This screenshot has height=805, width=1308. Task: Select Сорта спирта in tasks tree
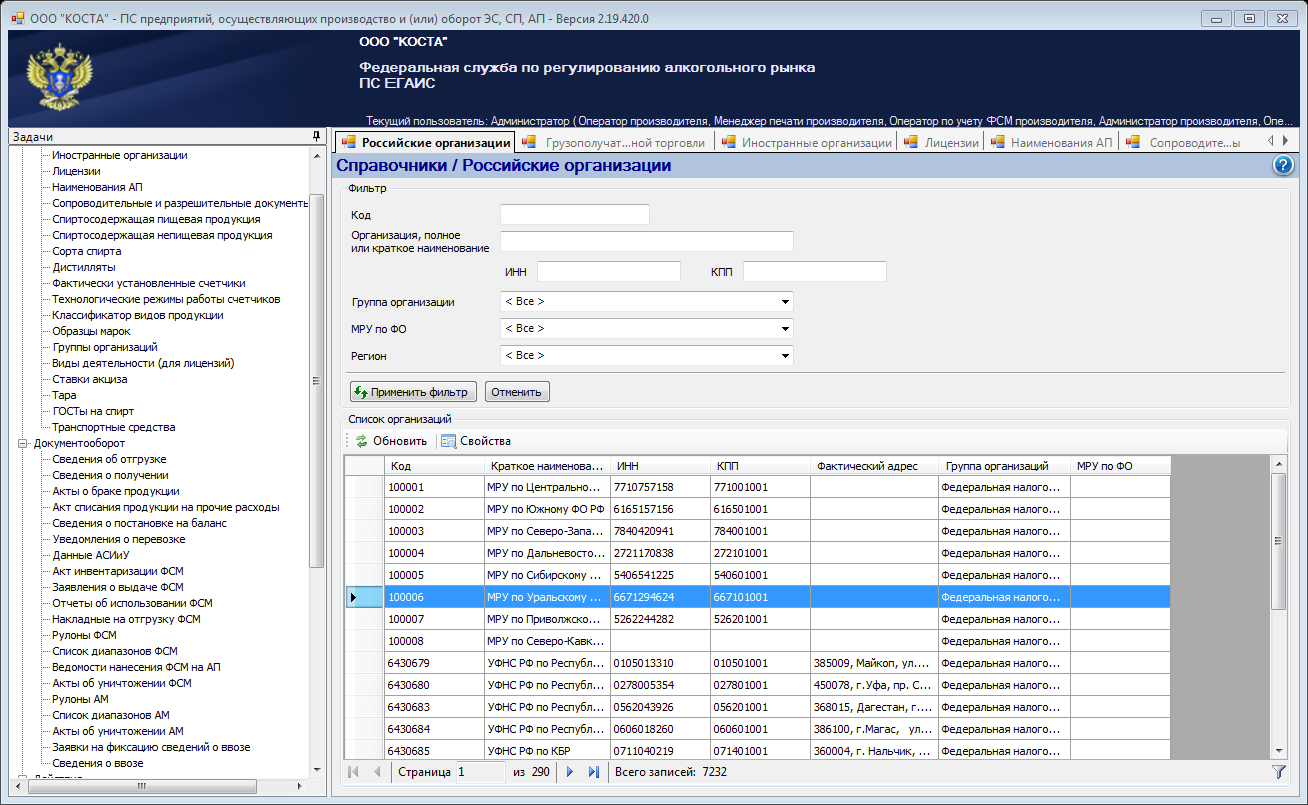(x=87, y=251)
